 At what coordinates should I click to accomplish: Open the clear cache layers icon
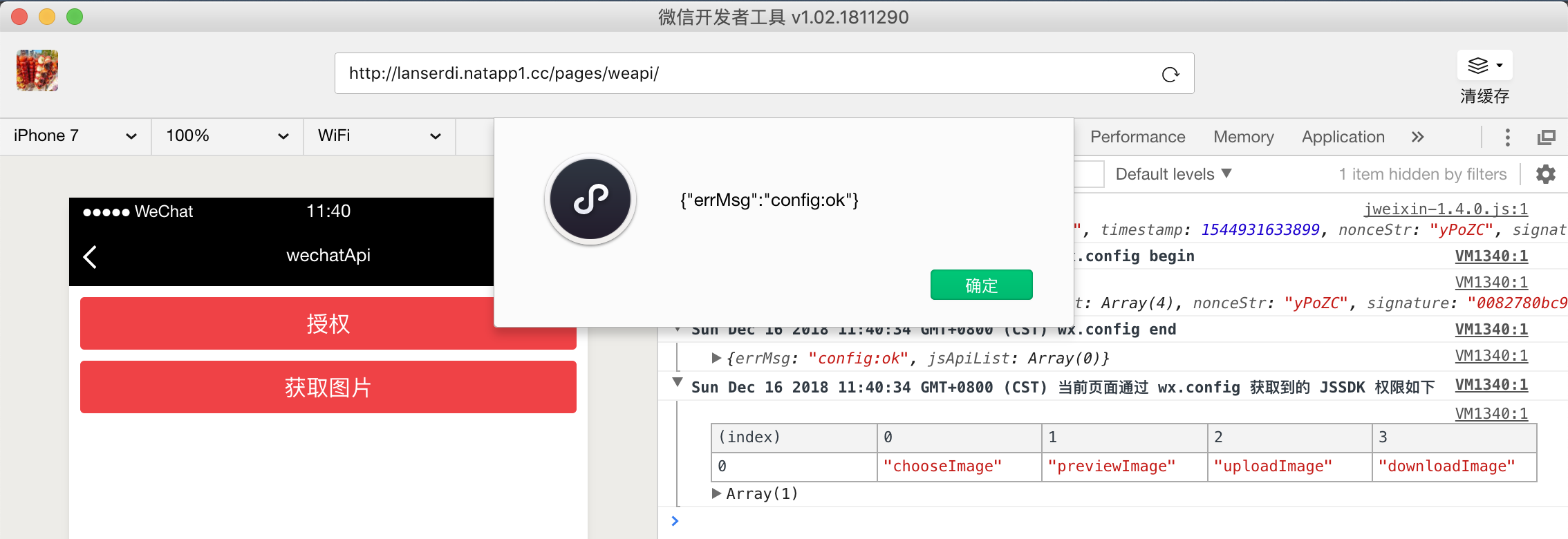coord(1484,66)
